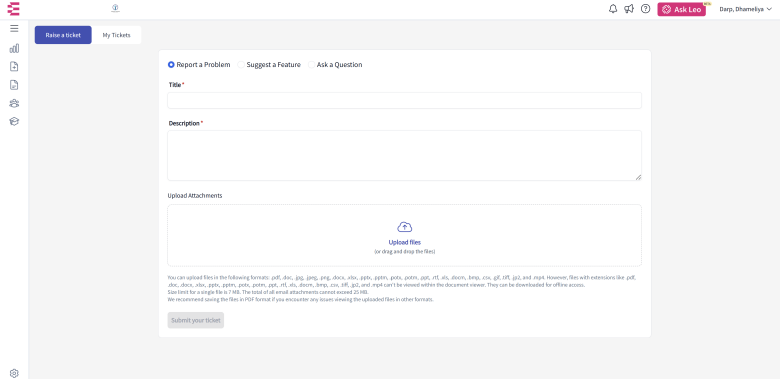Click the small organization logo in header
This screenshot has width=780, height=379.
(x=115, y=8)
